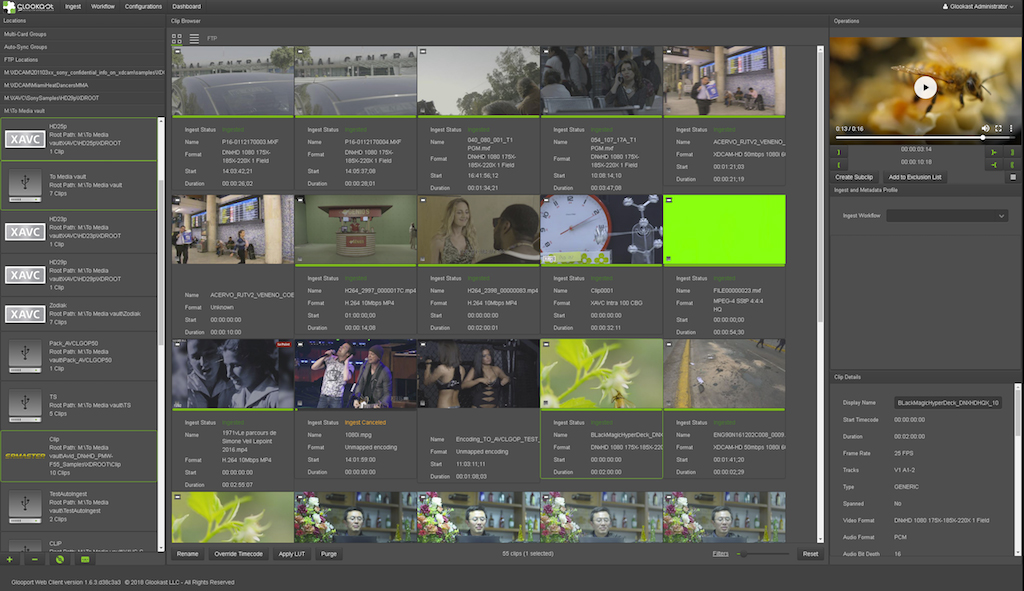Image resolution: width=1024 pixels, height=591 pixels.
Task: Select the HD25p XAVC location card
Action: point(79,139)
